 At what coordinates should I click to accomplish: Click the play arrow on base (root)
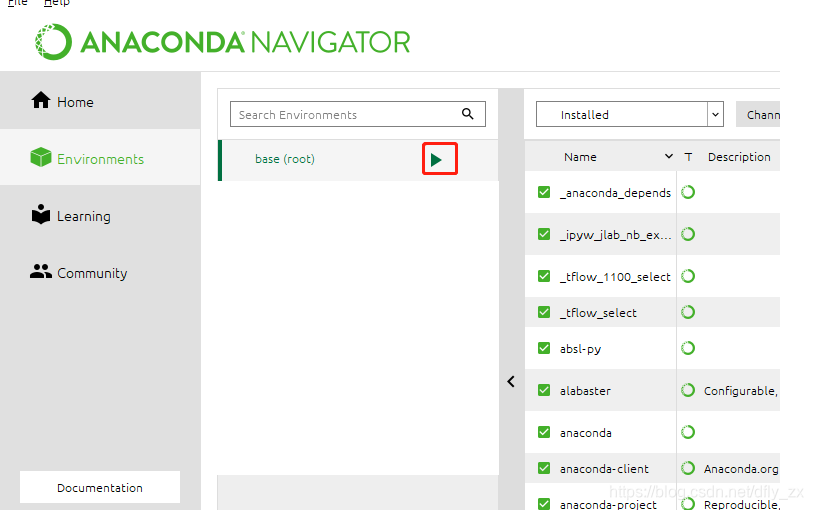click(436, 160)
